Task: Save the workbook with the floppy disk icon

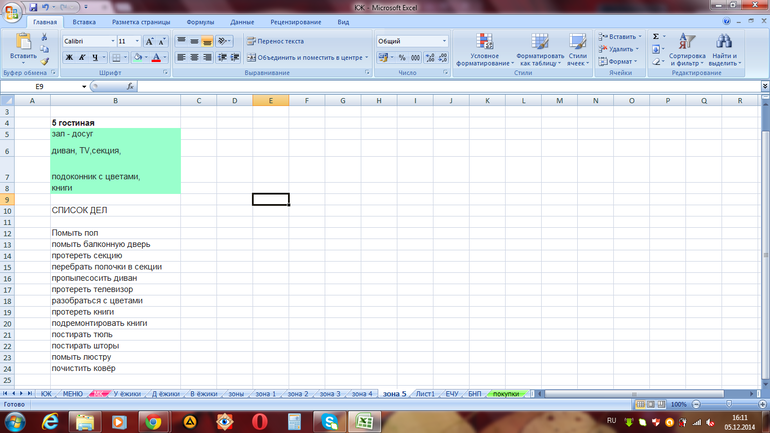Action: click(33, 7)
